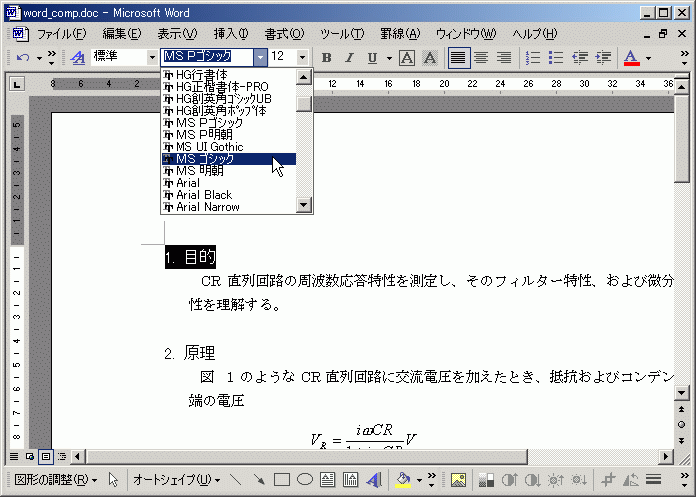
Task: Select the Rectangle drawing tool
Action: (x=282, y=480)
